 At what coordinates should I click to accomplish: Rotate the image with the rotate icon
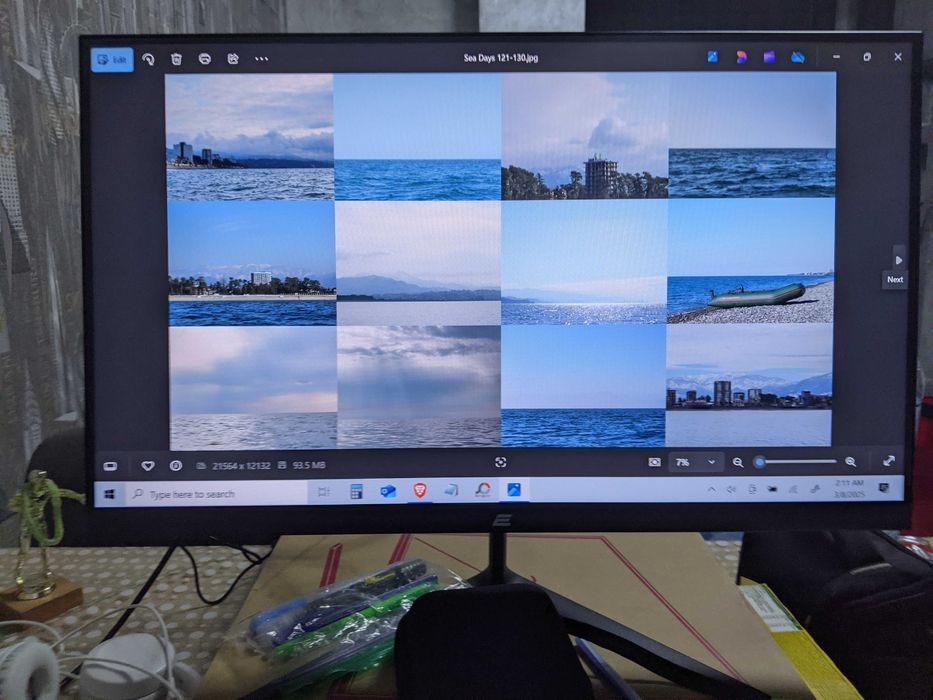coord(148,59)
